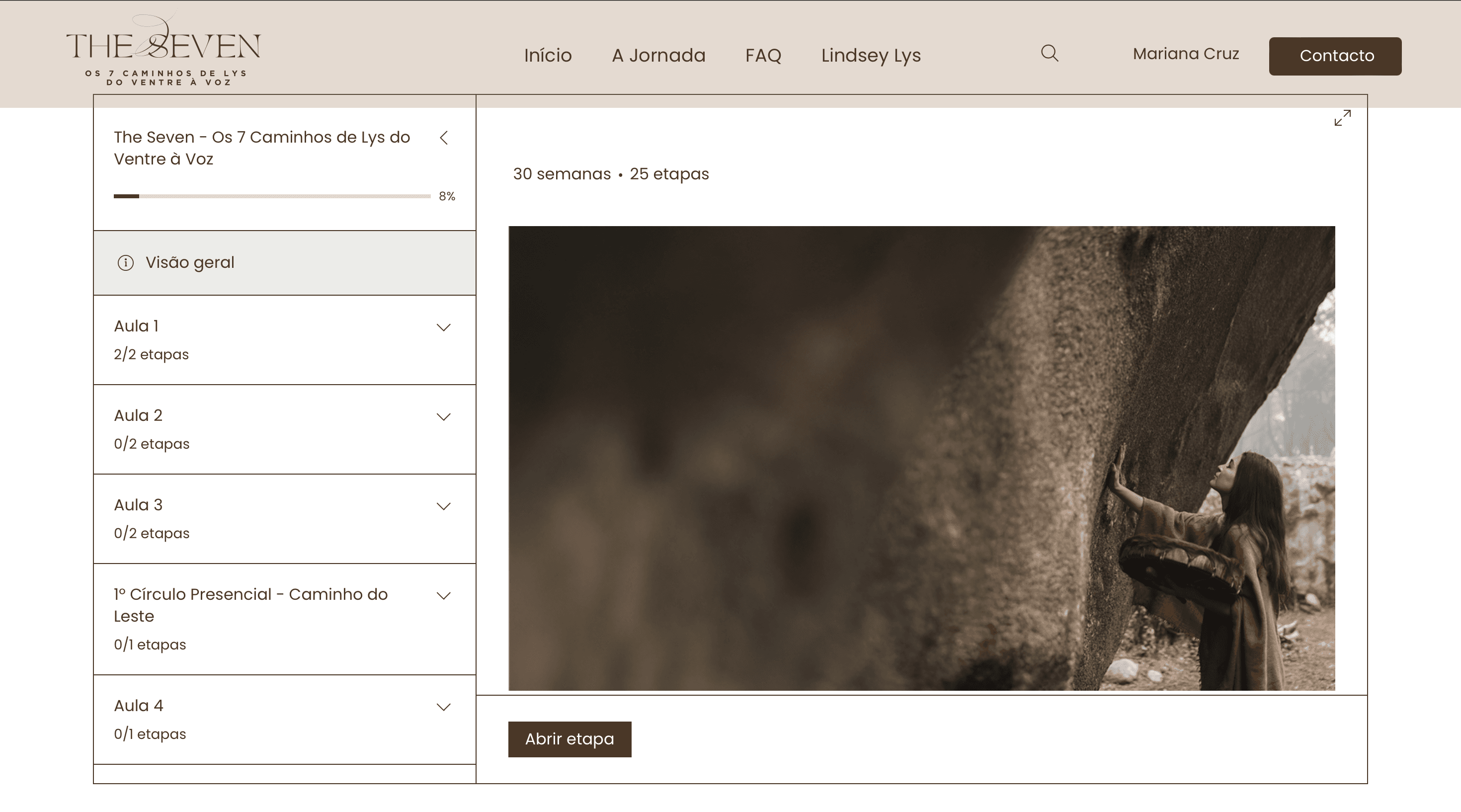Expand the Aula 1 section
The width and height of the screenshot is (1461, 812).
443,327
